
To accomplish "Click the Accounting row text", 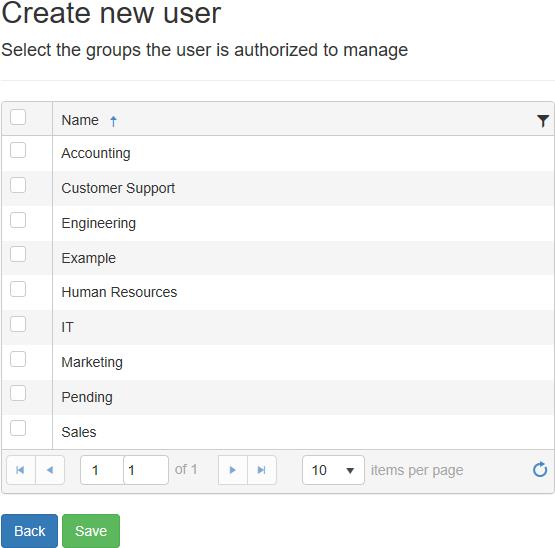I will [96, 153].
